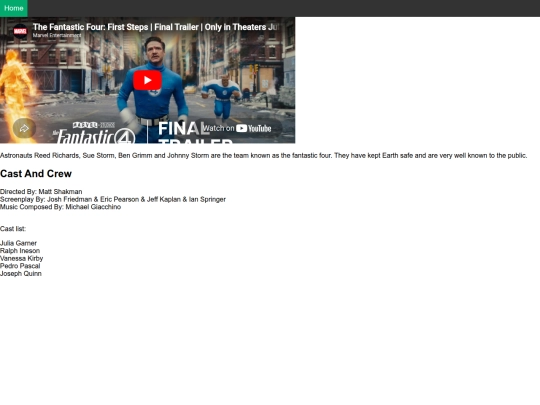Open the Home tab in navigation bar
The image size is (540, 405).
14,8
